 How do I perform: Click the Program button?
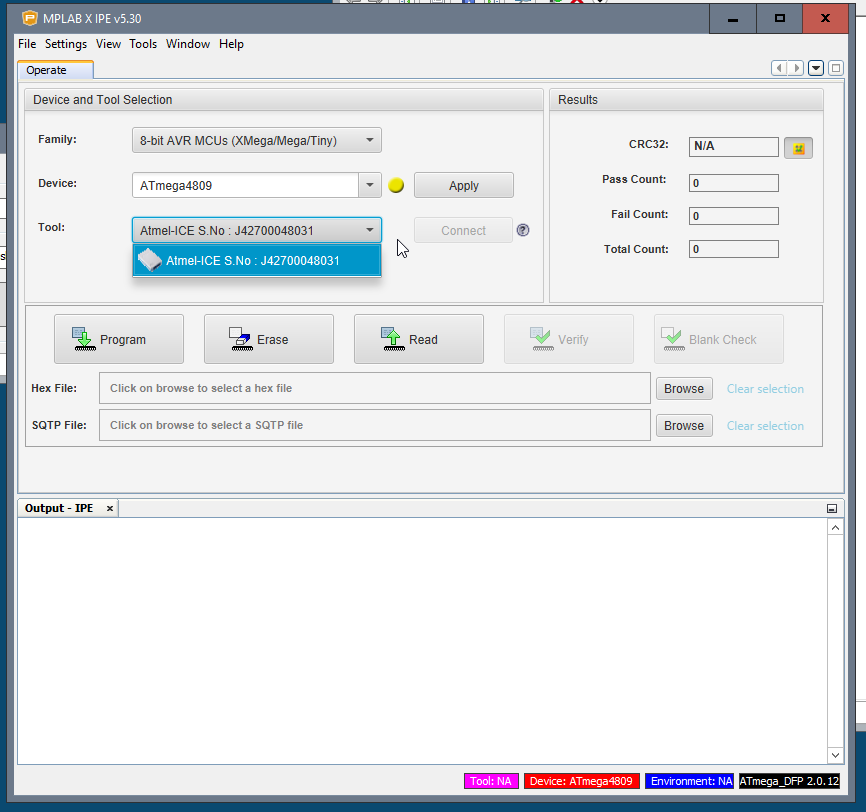[119, 339]
